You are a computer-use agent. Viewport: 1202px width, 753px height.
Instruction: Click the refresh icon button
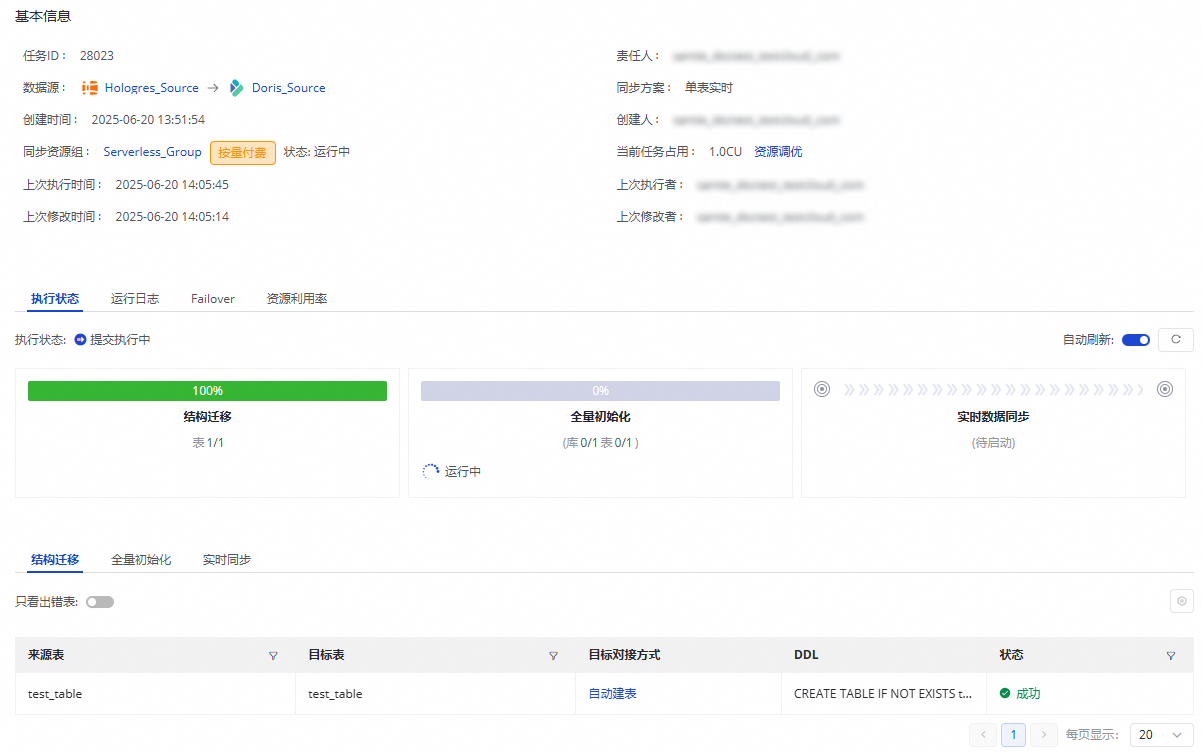pyautogui.click(x=1176, y=340)
